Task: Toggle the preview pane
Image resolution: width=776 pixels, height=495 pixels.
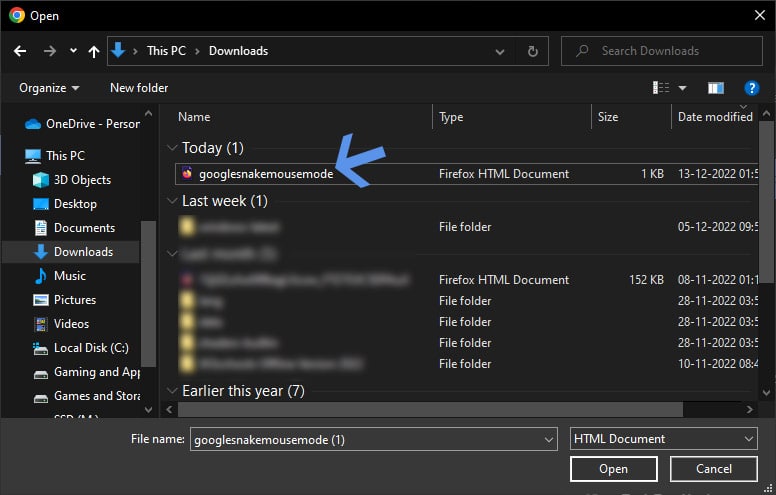Action: click(716, 88)
